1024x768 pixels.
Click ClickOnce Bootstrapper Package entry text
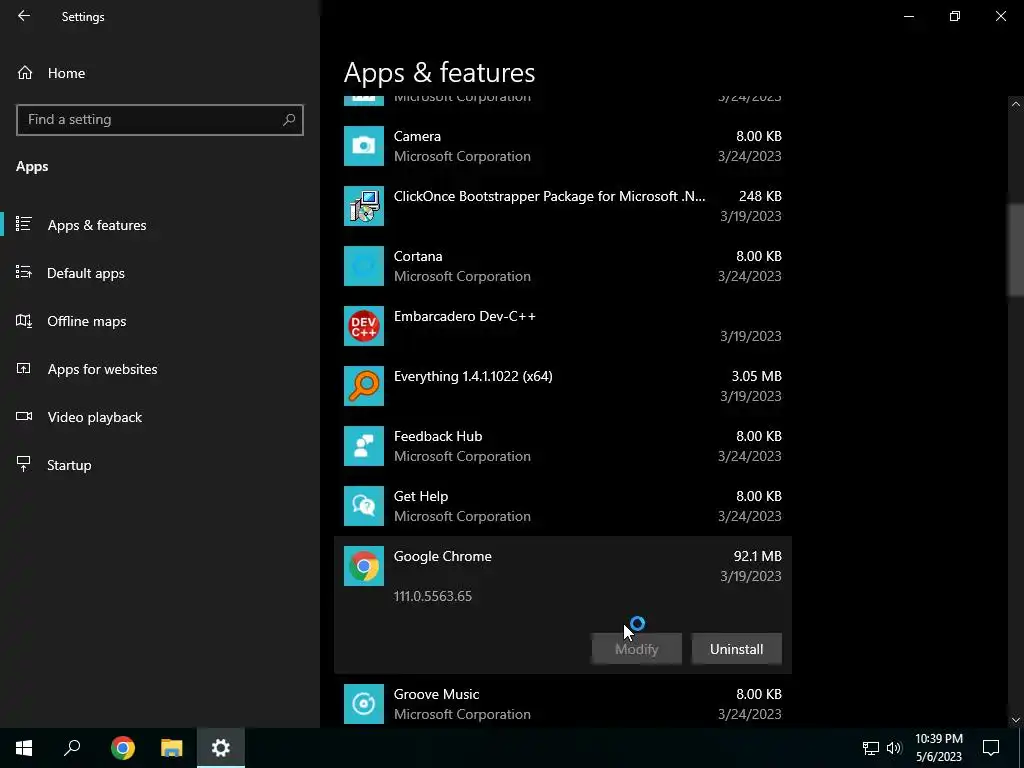549,197
